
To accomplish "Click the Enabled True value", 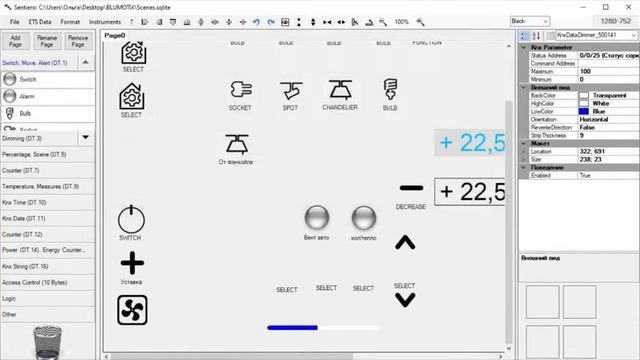I will click(x=609, y=176).
